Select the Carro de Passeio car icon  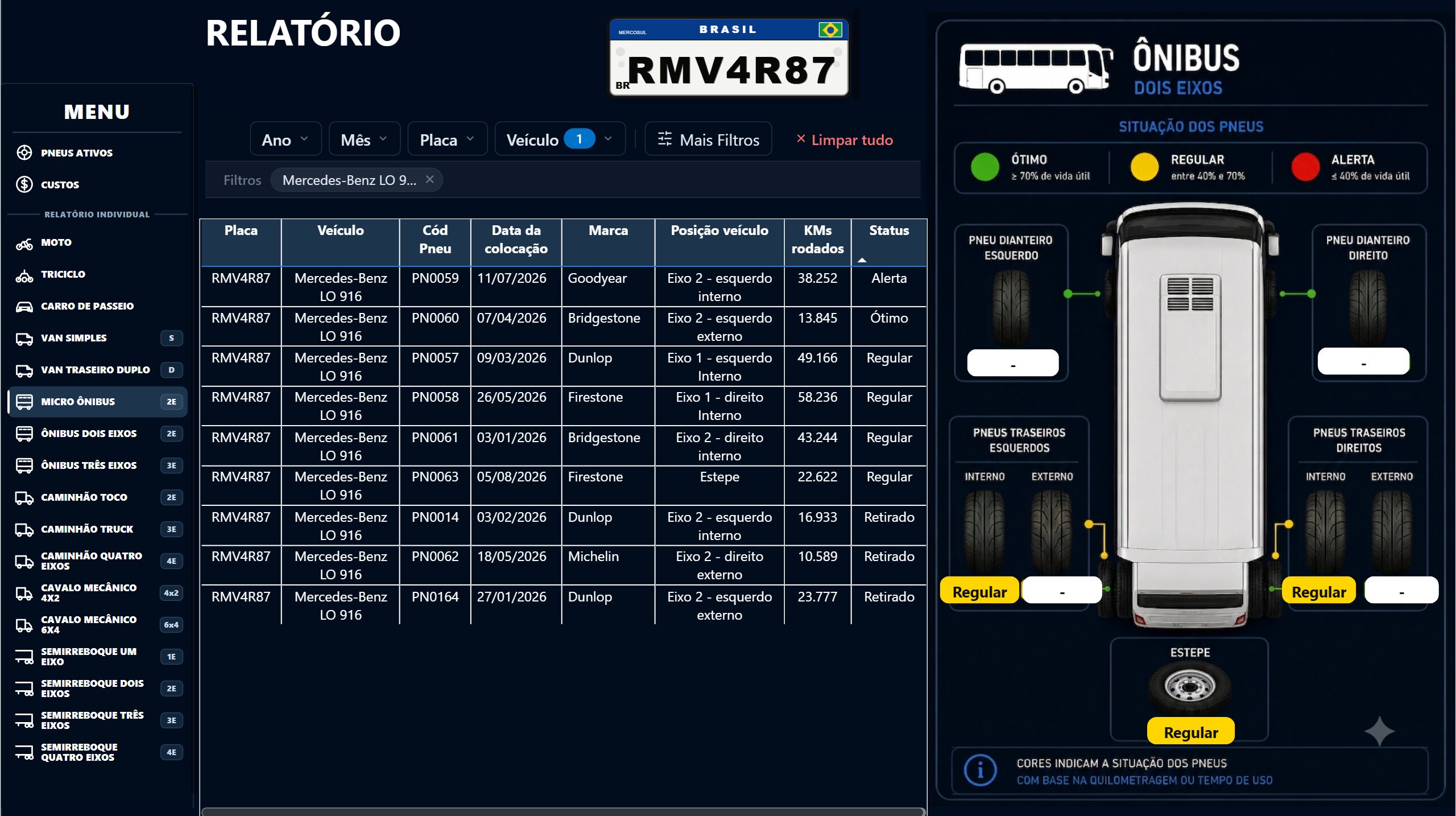24,306
